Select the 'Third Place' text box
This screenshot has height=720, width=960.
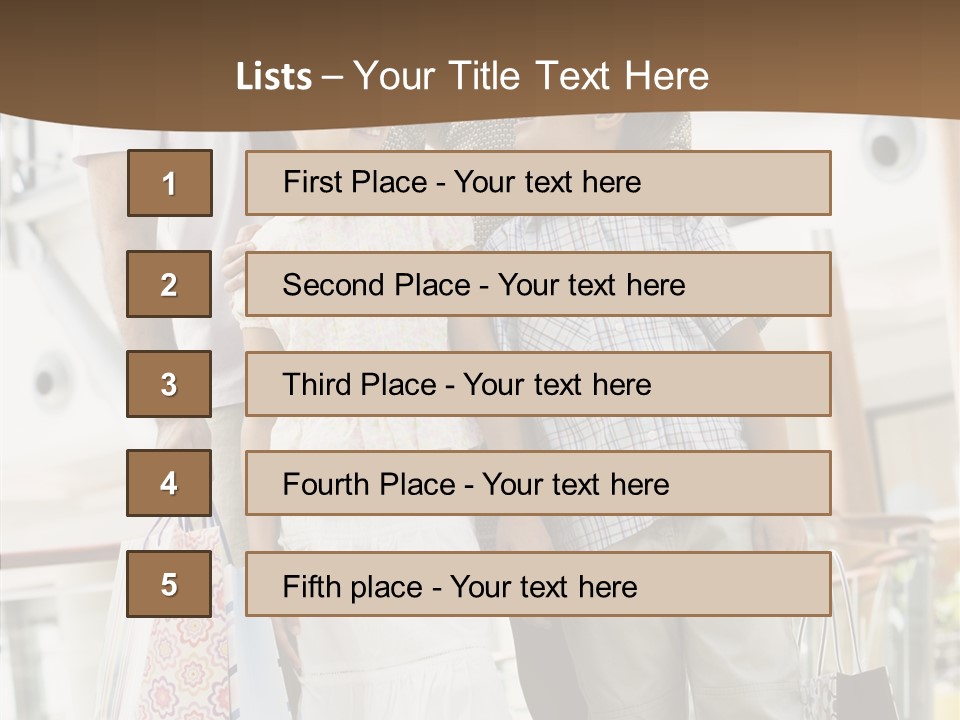click(538, 384)
